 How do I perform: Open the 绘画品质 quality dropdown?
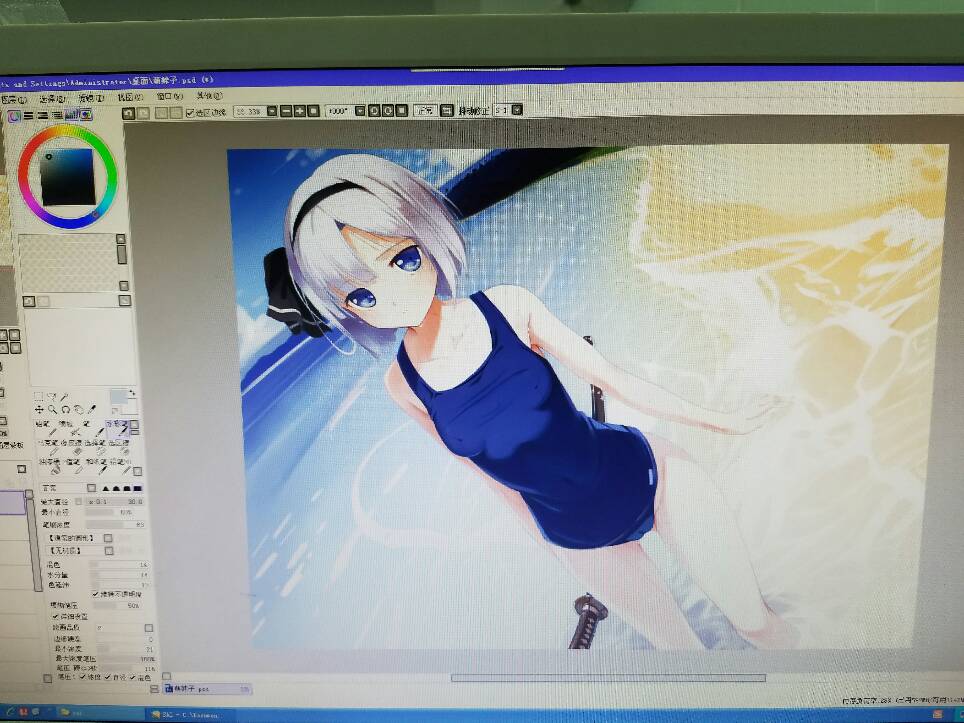point(149,628)
